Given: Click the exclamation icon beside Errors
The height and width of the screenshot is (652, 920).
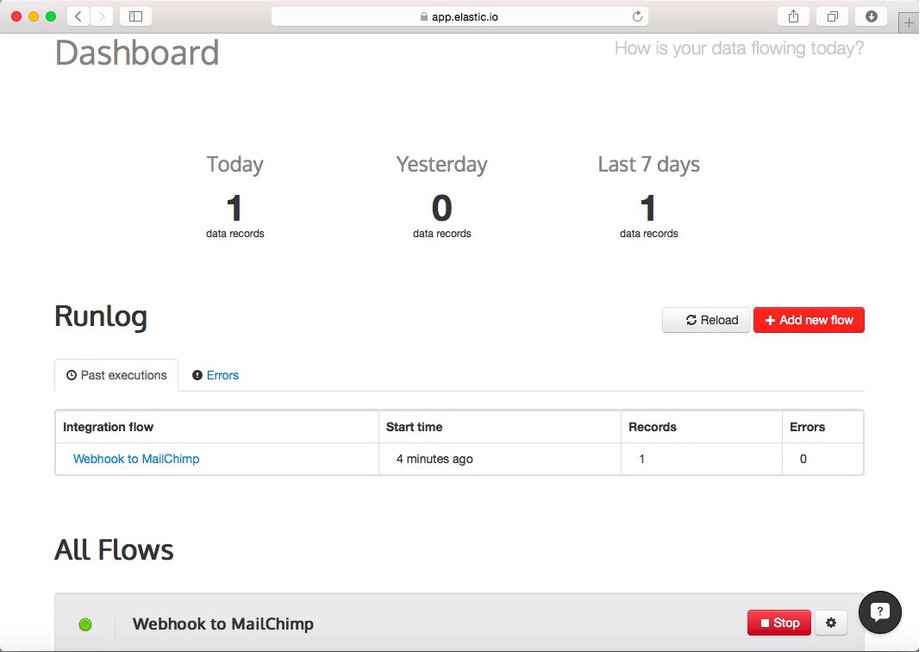Looking at the screenshot, I should point(197,375).
